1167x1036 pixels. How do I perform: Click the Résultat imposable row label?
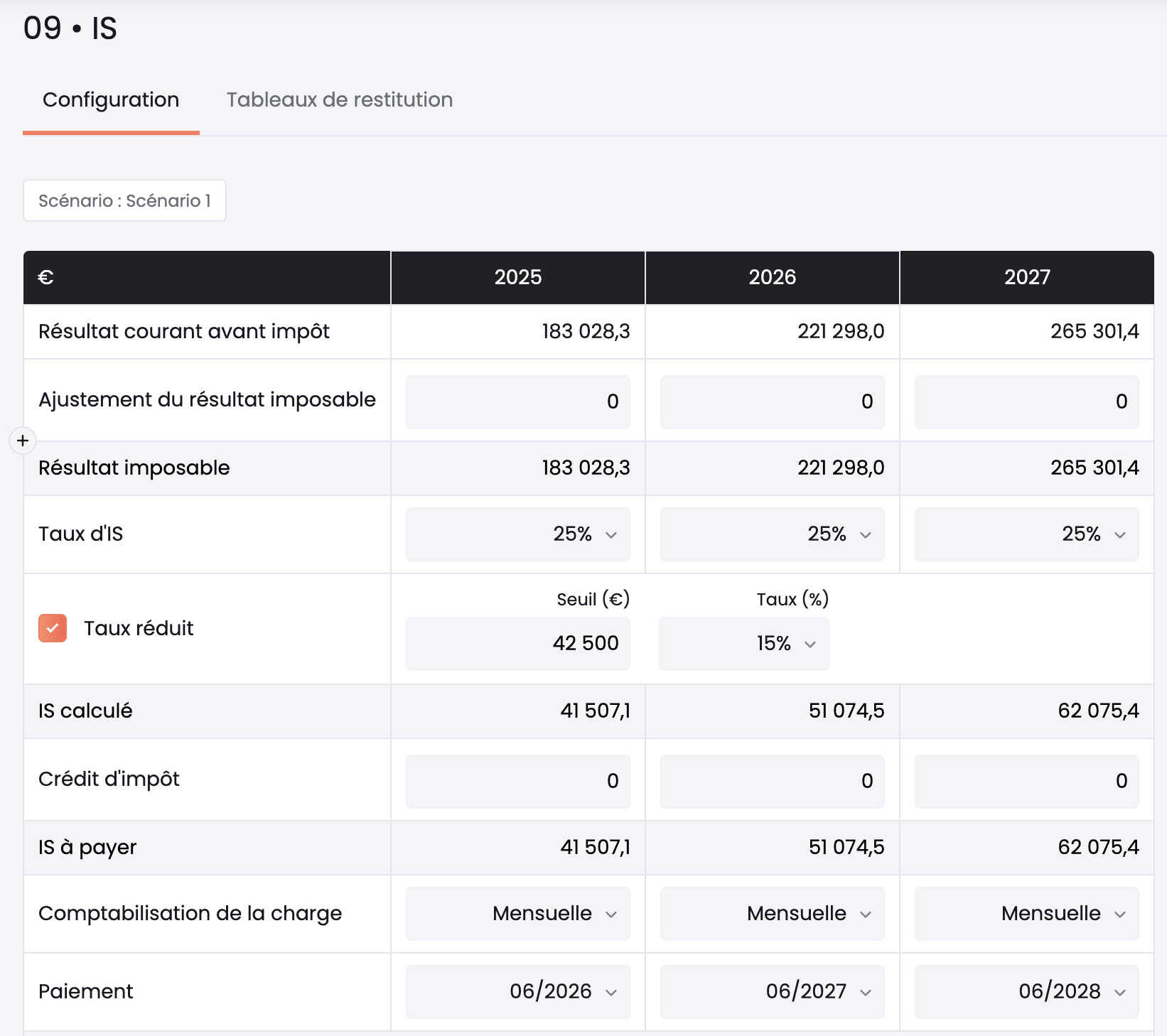click(x=134, y=468)
